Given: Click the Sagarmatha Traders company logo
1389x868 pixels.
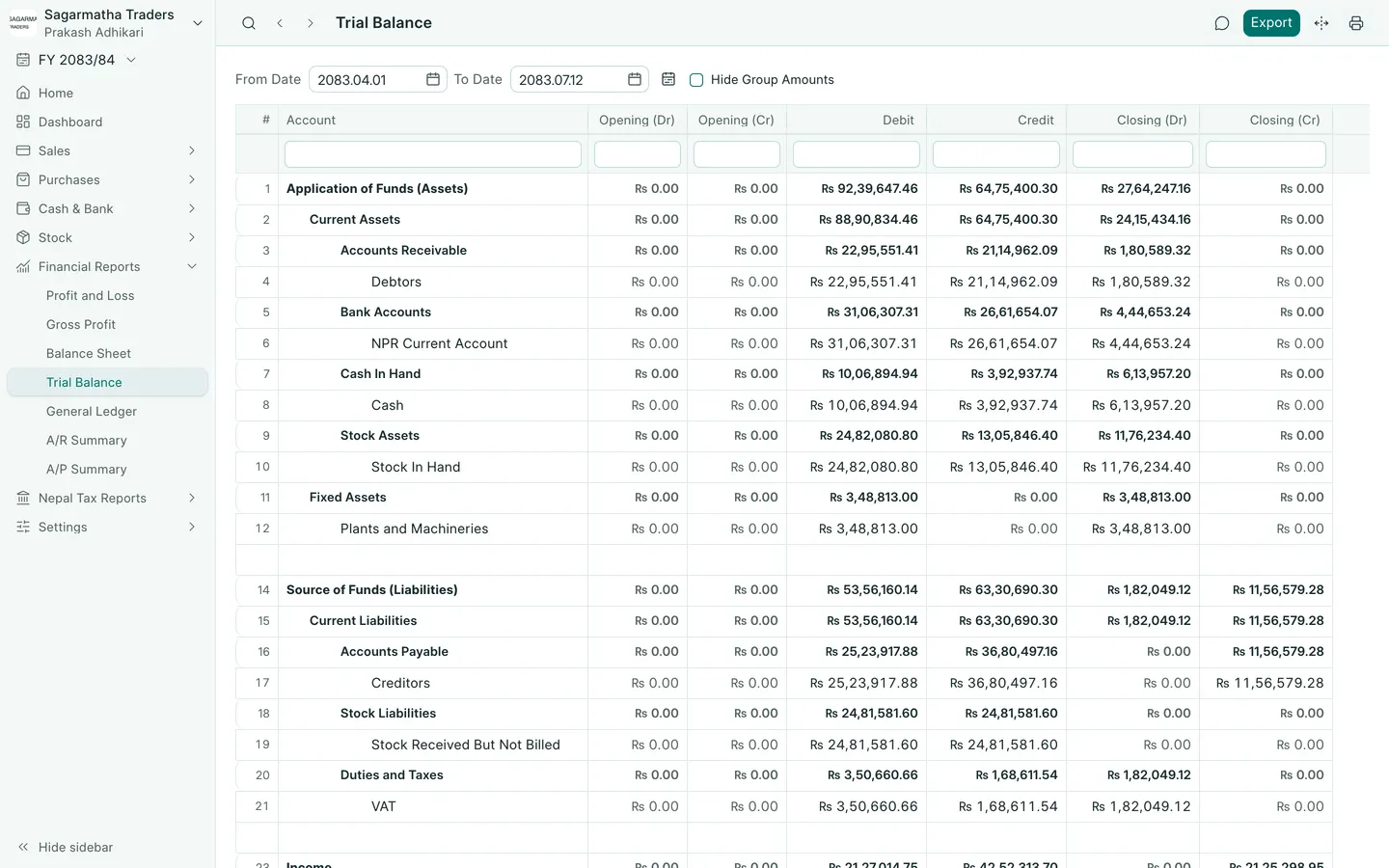Looking at the screenshot, I should coord(22,23).
